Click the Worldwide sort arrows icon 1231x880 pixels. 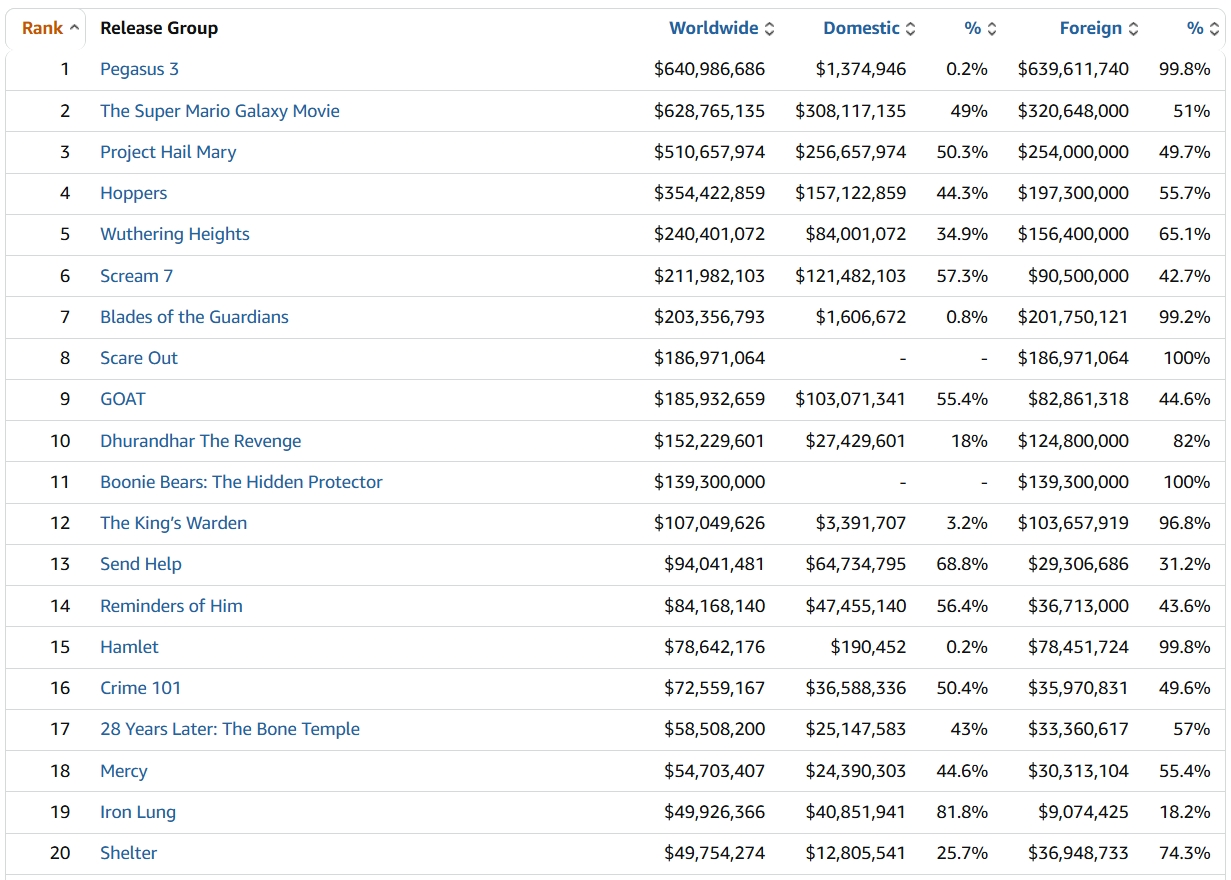[x=769, y=29]
